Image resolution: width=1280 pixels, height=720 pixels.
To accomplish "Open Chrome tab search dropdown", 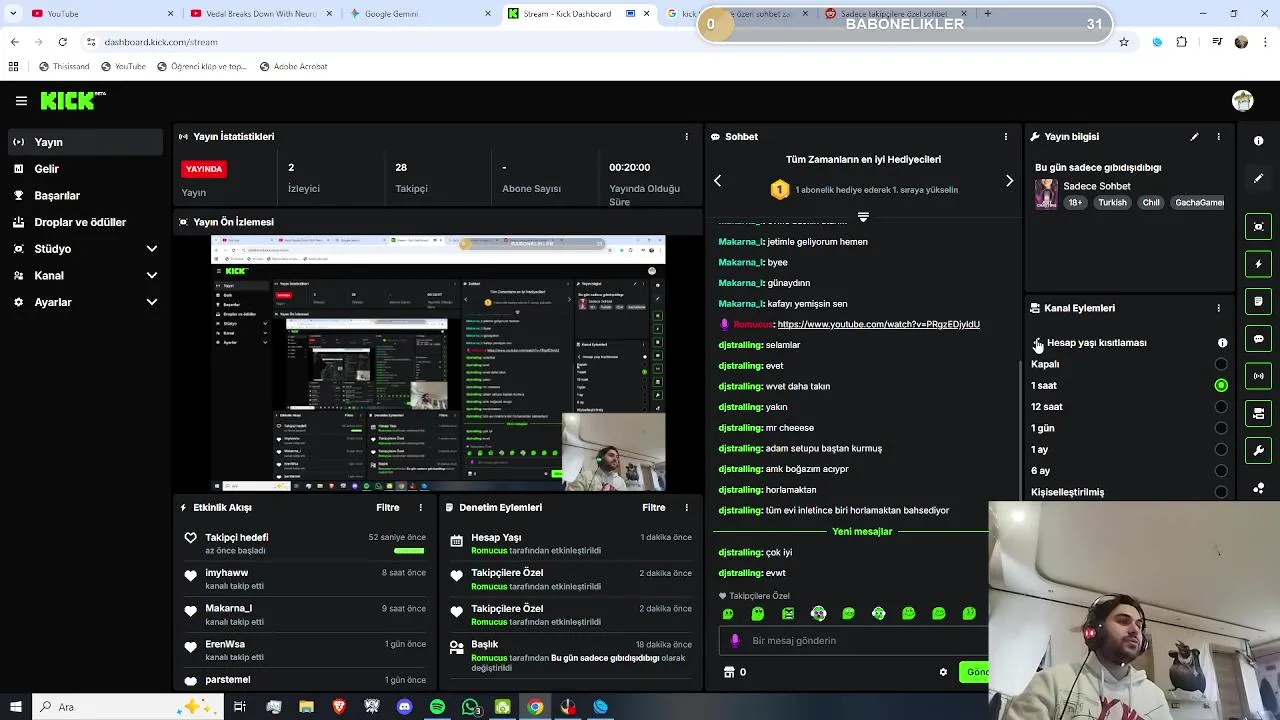I will (x=13, y=14).
